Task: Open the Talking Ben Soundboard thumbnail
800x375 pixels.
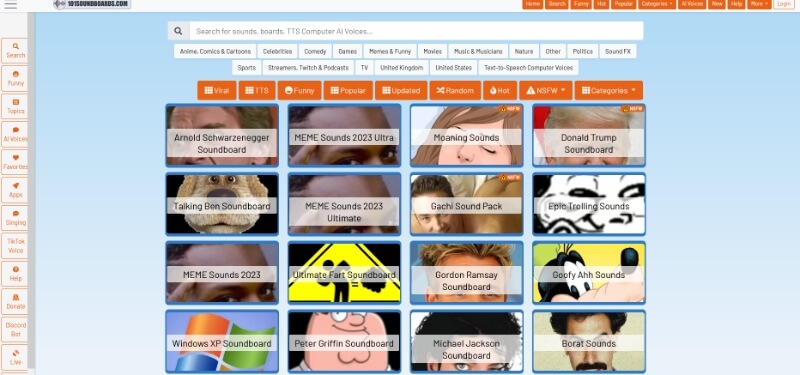Action: point(222,204)
